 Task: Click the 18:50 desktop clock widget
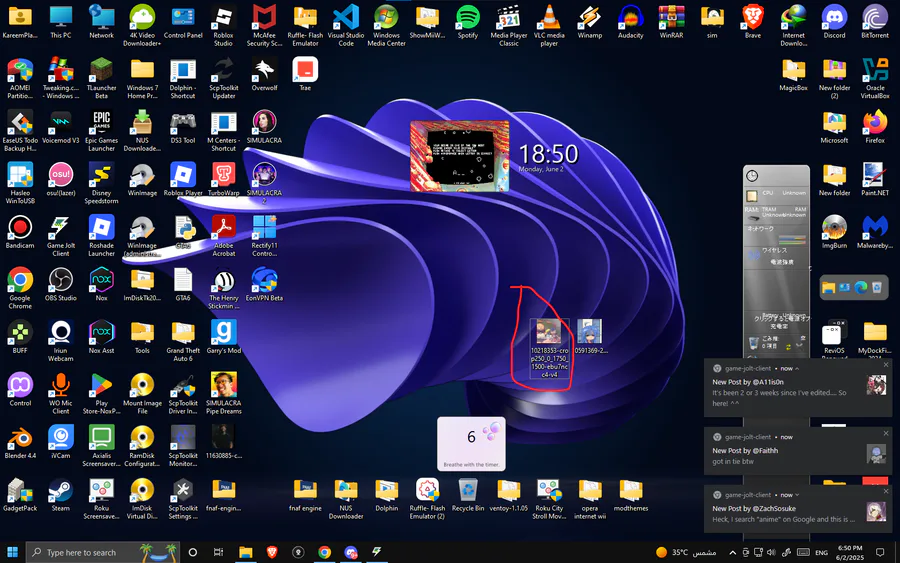tap(548, 157)
